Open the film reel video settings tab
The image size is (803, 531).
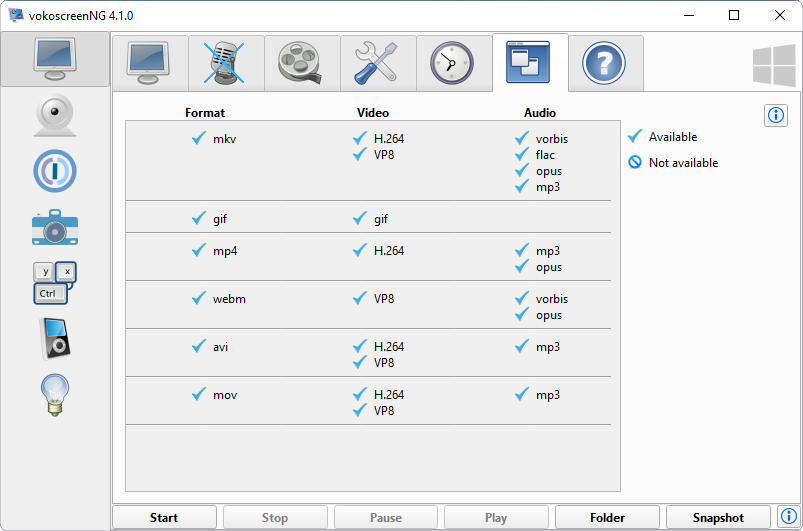click(x=301, y=63)
